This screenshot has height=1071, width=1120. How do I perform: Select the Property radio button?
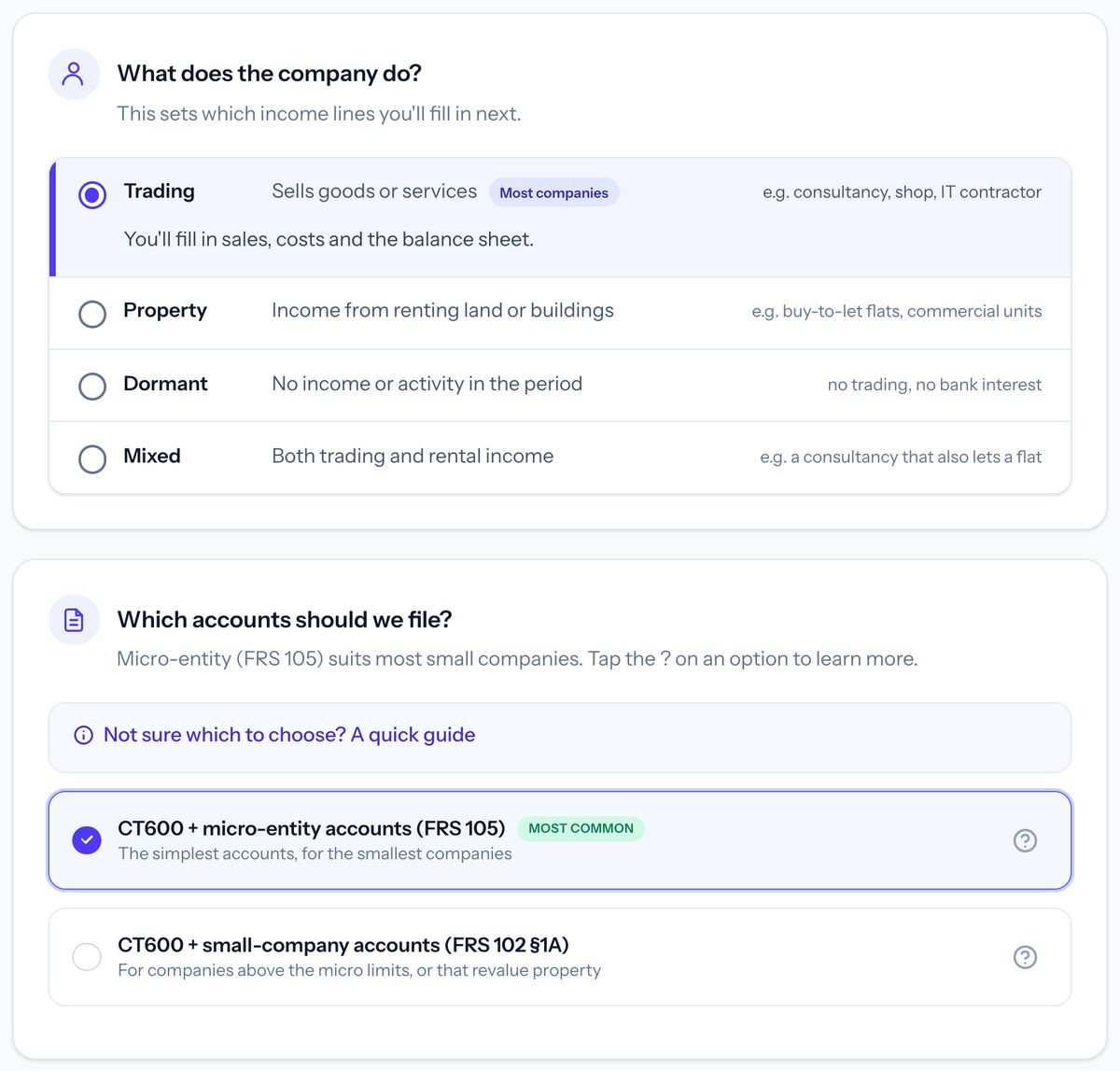click(92, 314)
